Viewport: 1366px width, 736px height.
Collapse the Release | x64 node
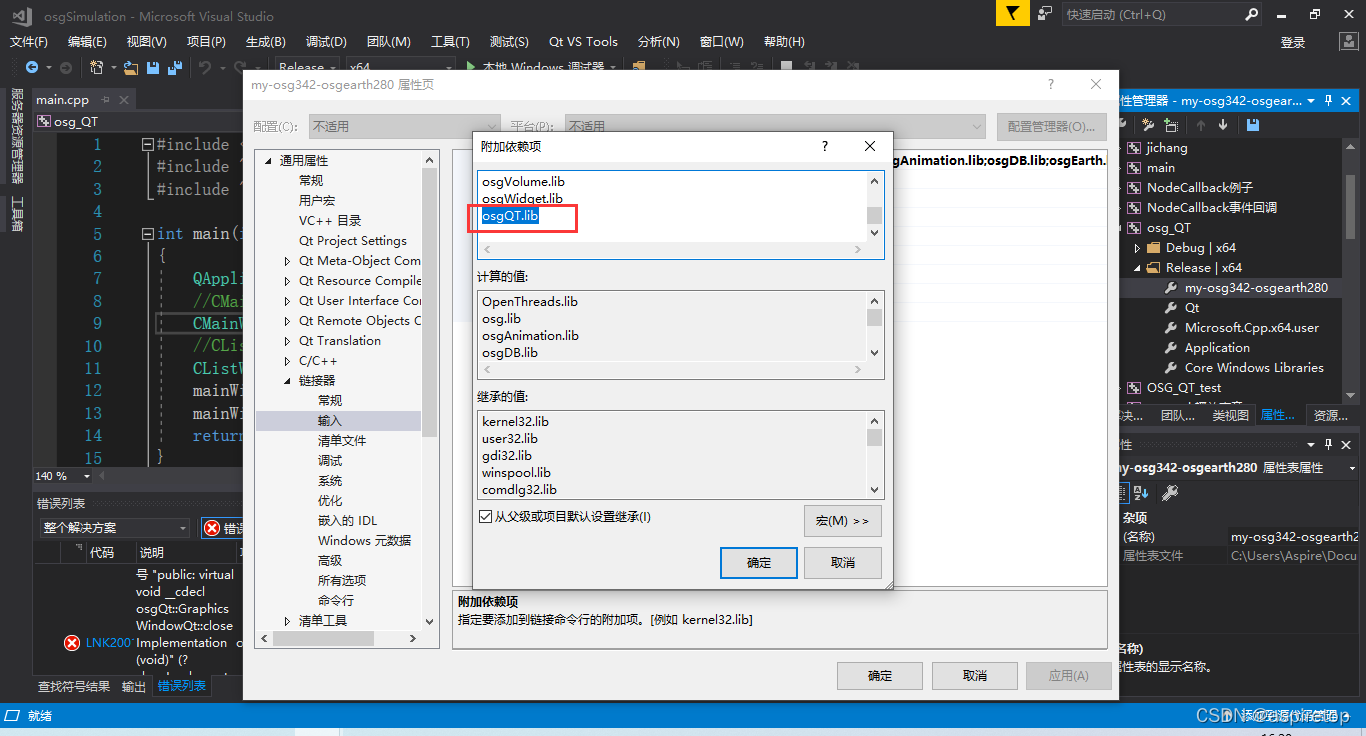pos(1137,268)
